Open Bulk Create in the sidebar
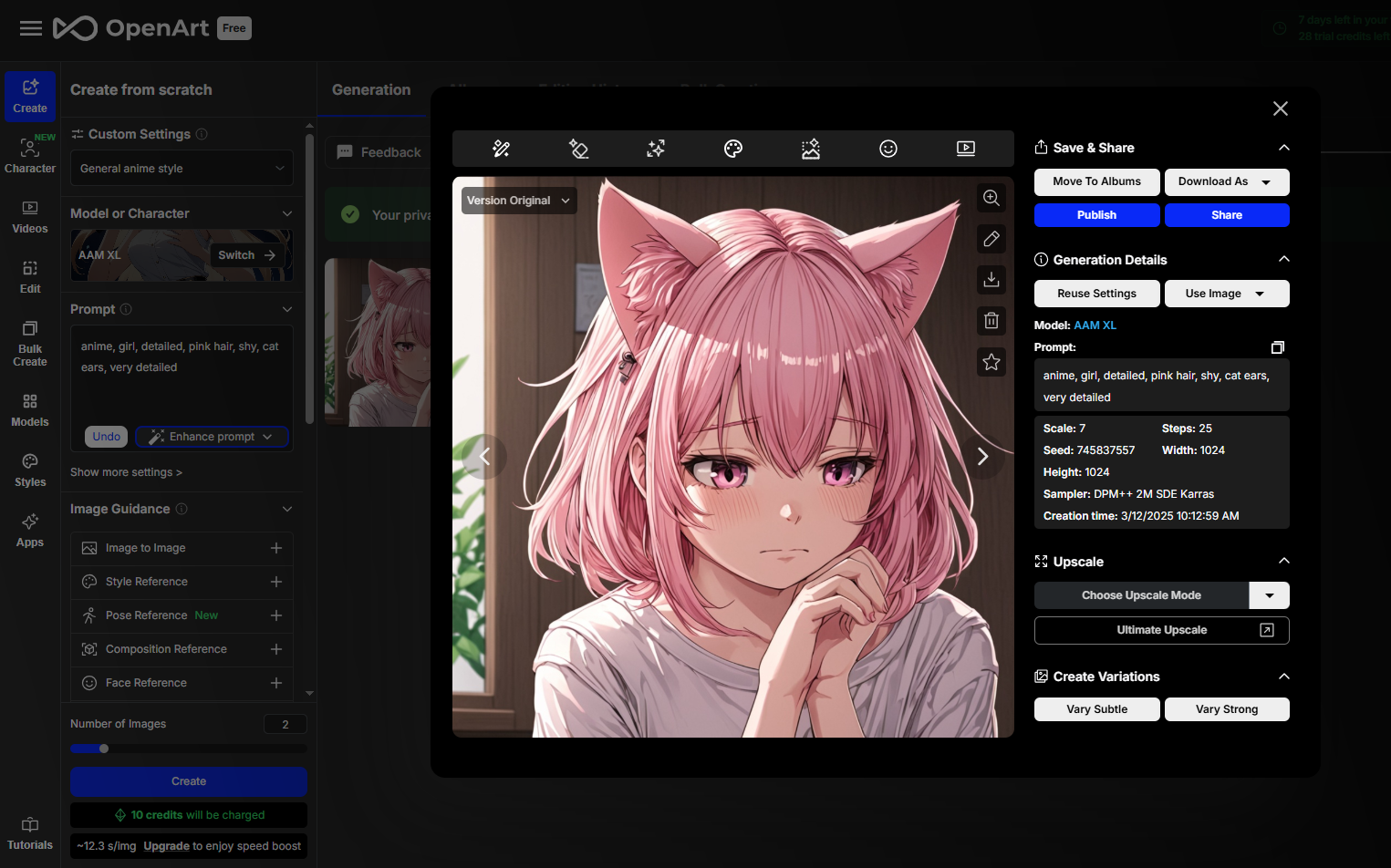 pyautogui.click(x=30, y=344)
